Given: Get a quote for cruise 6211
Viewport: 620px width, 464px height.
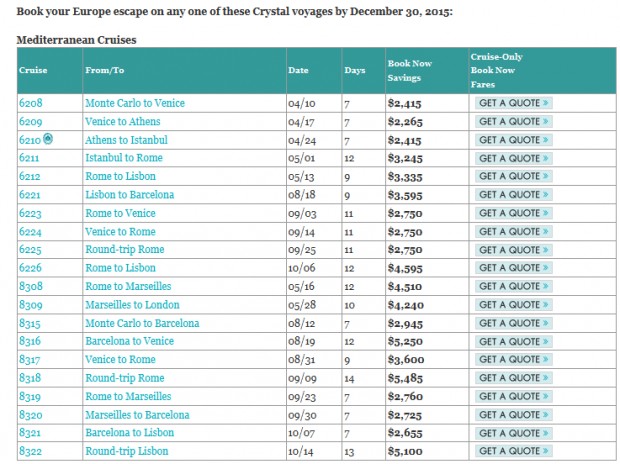Looking at the screenshot, I should coord(513,159).
